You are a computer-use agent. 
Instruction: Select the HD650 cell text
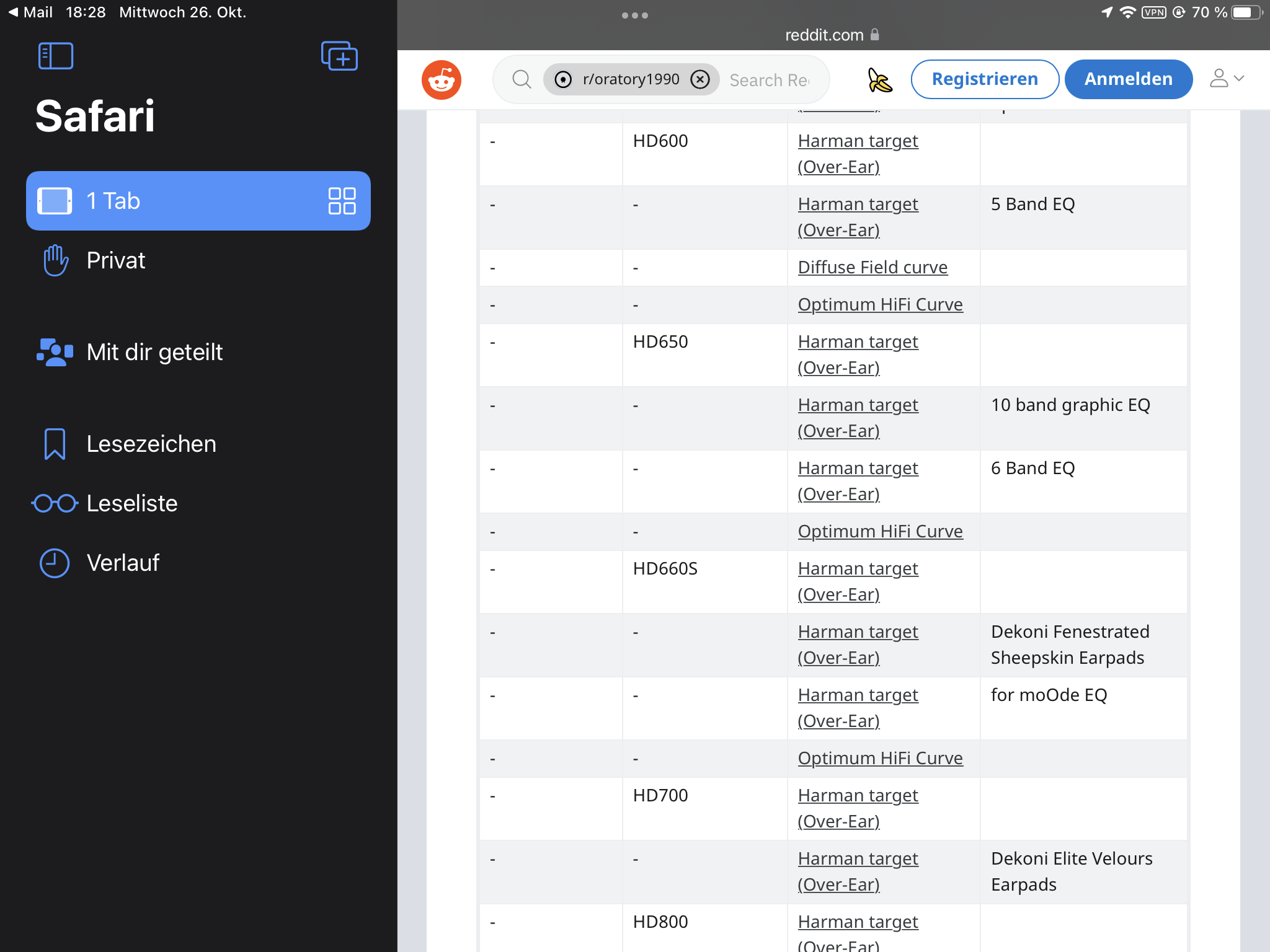(660, 342)
